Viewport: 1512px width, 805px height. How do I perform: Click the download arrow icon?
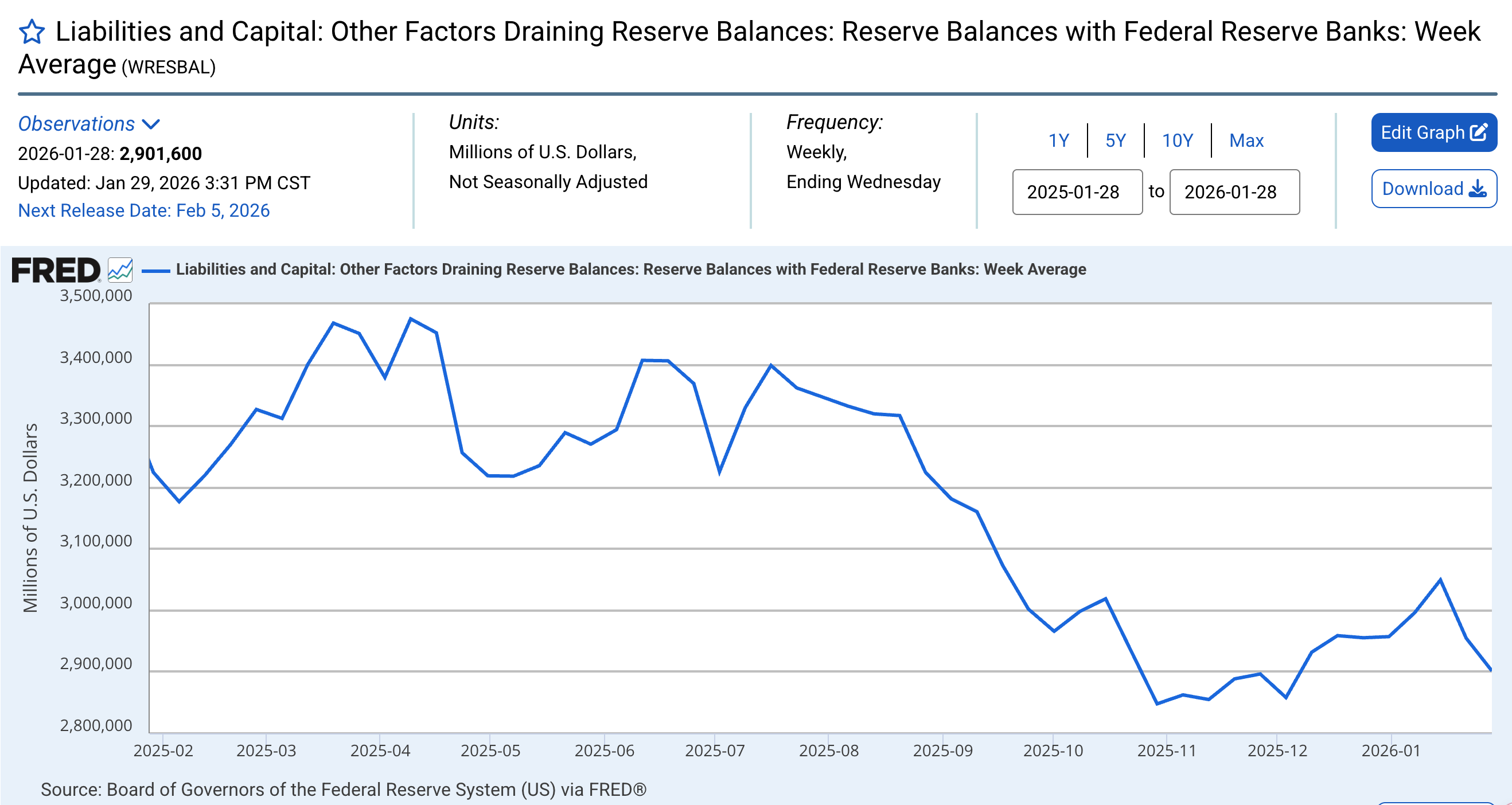point(1478,189)
